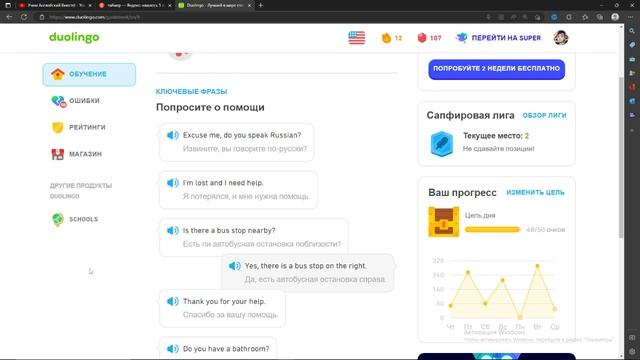
Task: Click the Duolingo logo
Action: tap(74, 37)
